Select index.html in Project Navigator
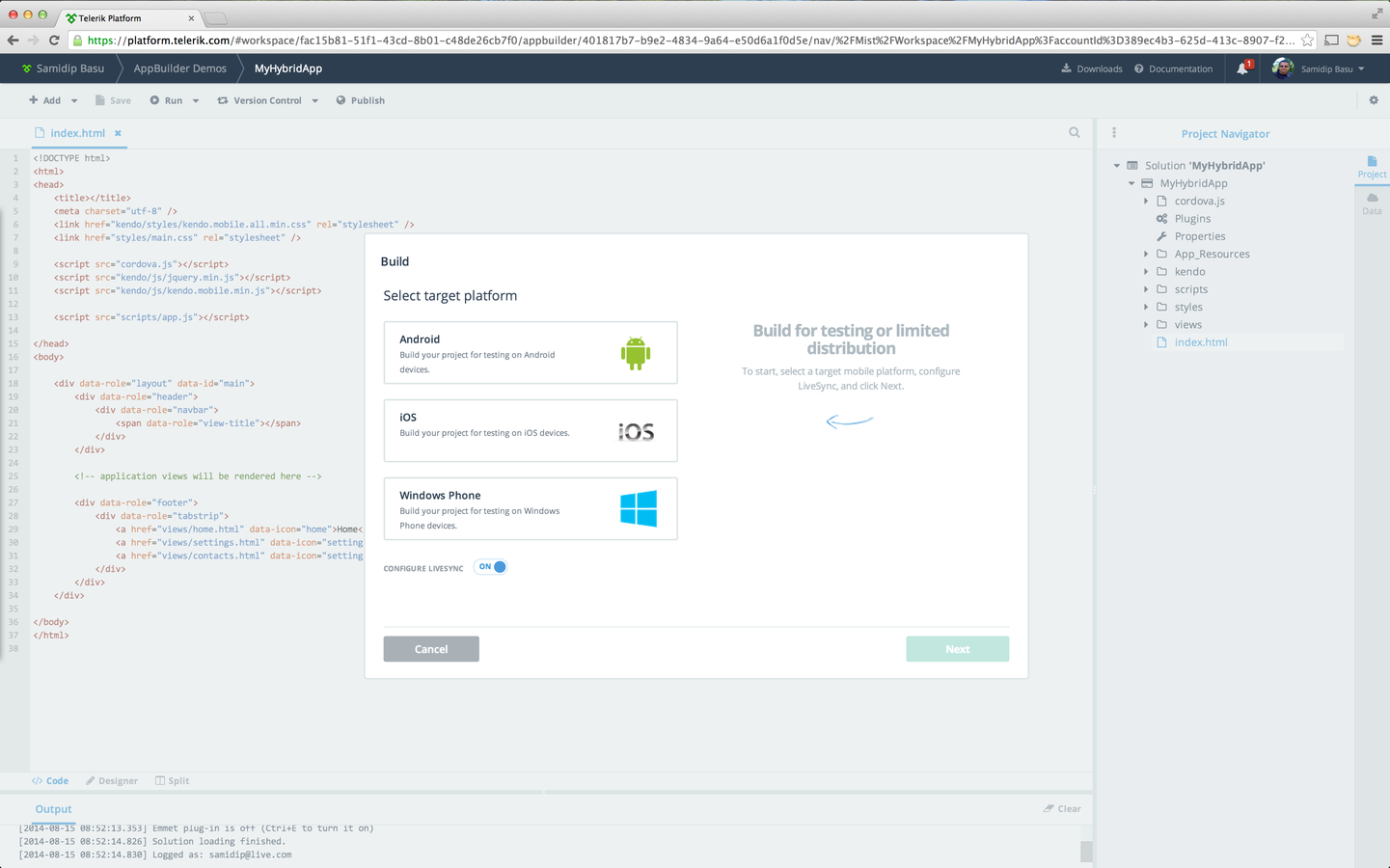The height and width of the screenshot is (868, 1390). point(1201,342)
